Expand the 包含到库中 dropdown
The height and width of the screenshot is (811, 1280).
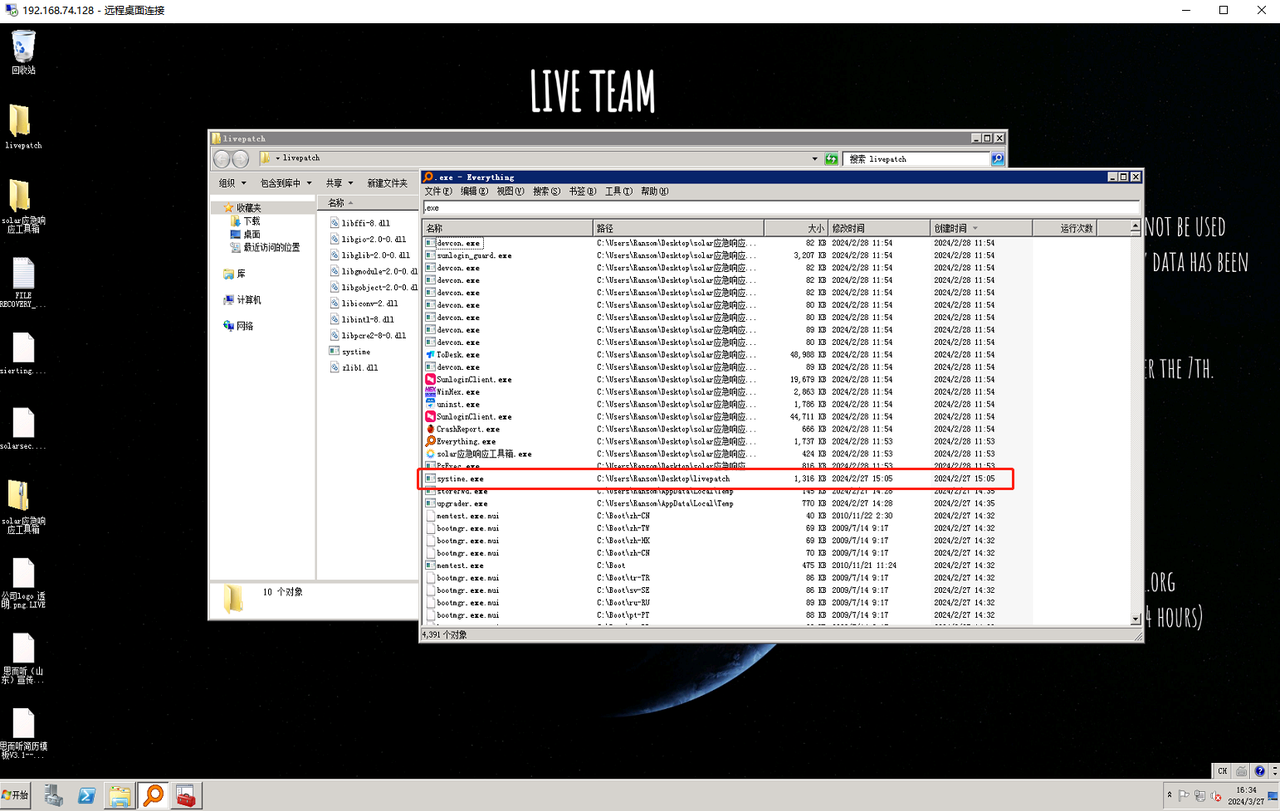coord(286,183)
